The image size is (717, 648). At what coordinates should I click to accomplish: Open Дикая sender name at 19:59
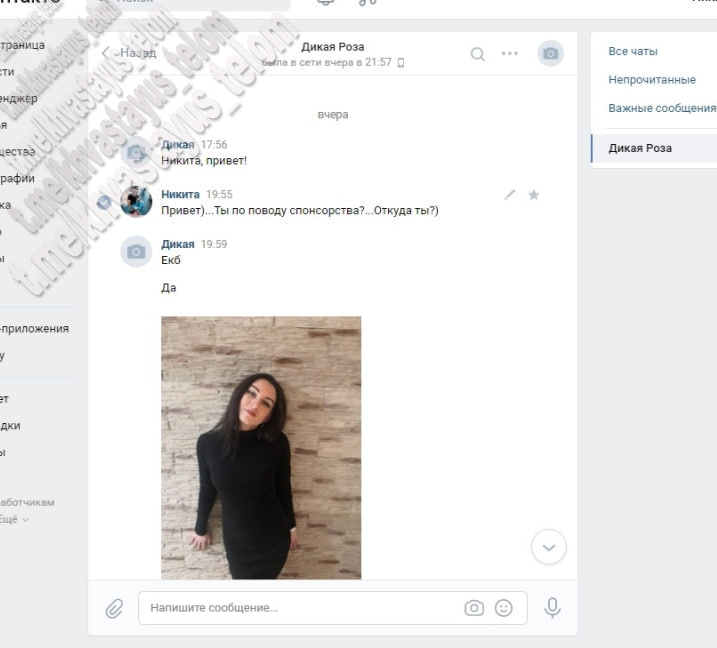(x=178, y=244)
